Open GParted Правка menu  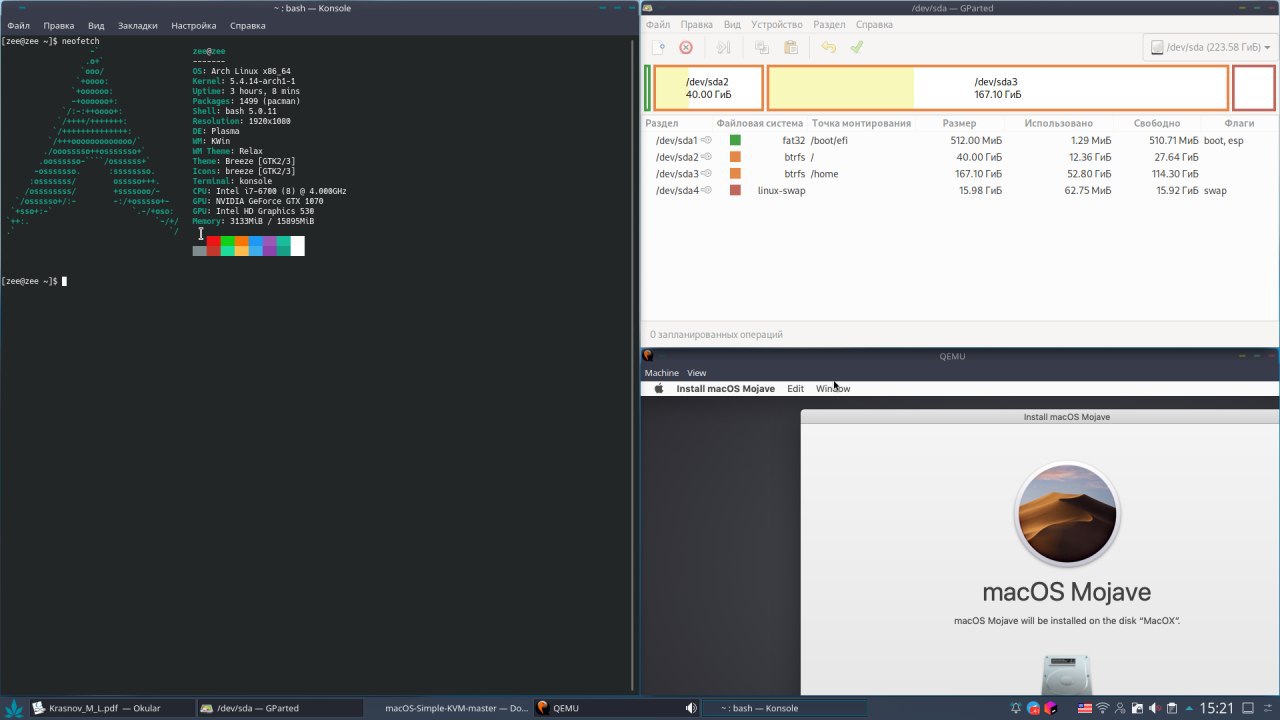pos(696,24)
